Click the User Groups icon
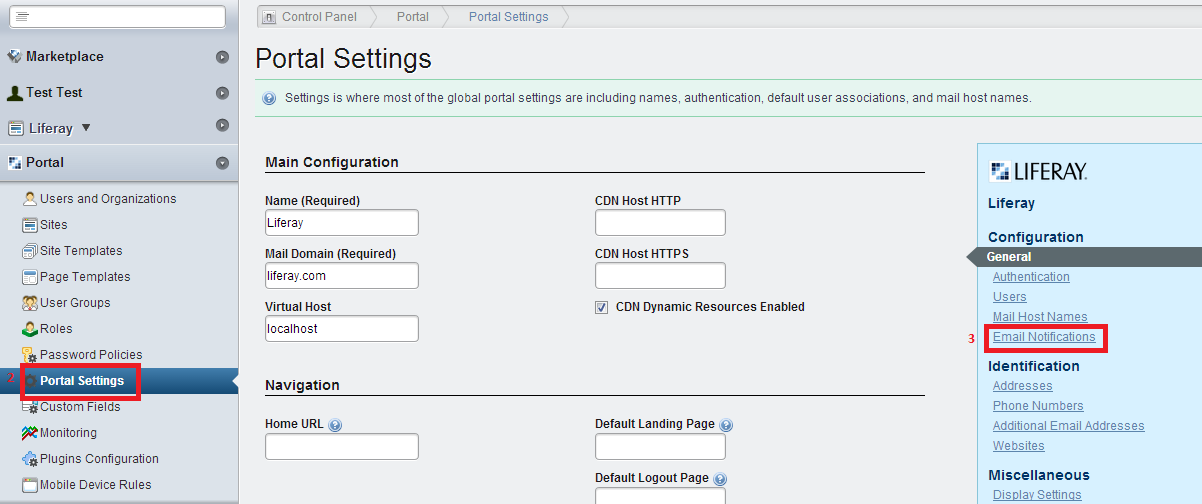This screenshot has height=504, width=1202. [x=30, y=303]
